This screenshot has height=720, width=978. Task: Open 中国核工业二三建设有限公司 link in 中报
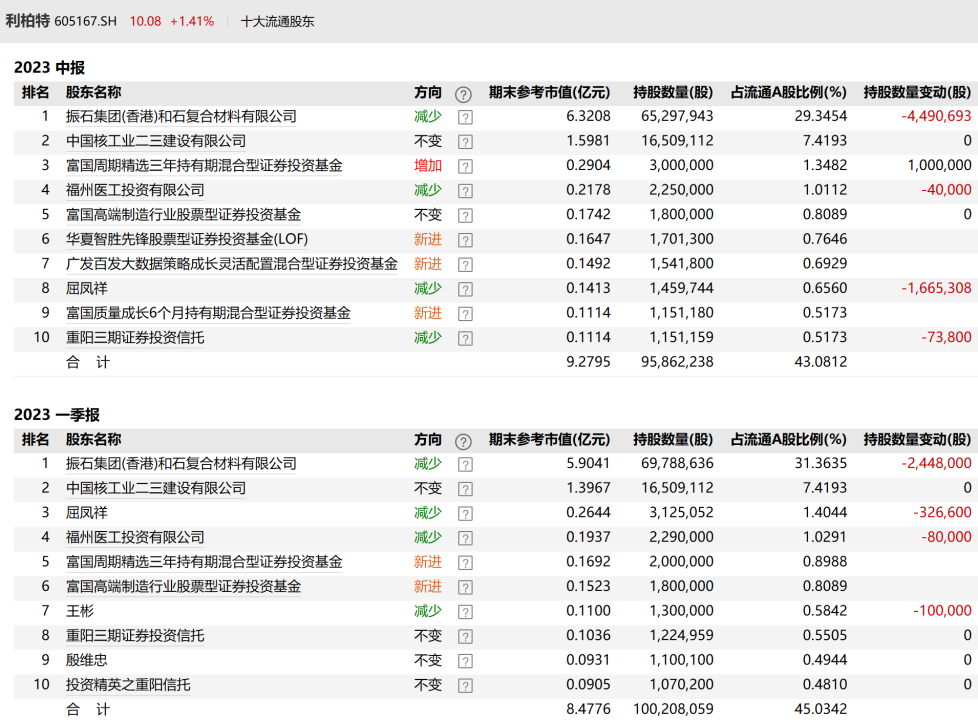pyautogui.click(x=156, y=141)
